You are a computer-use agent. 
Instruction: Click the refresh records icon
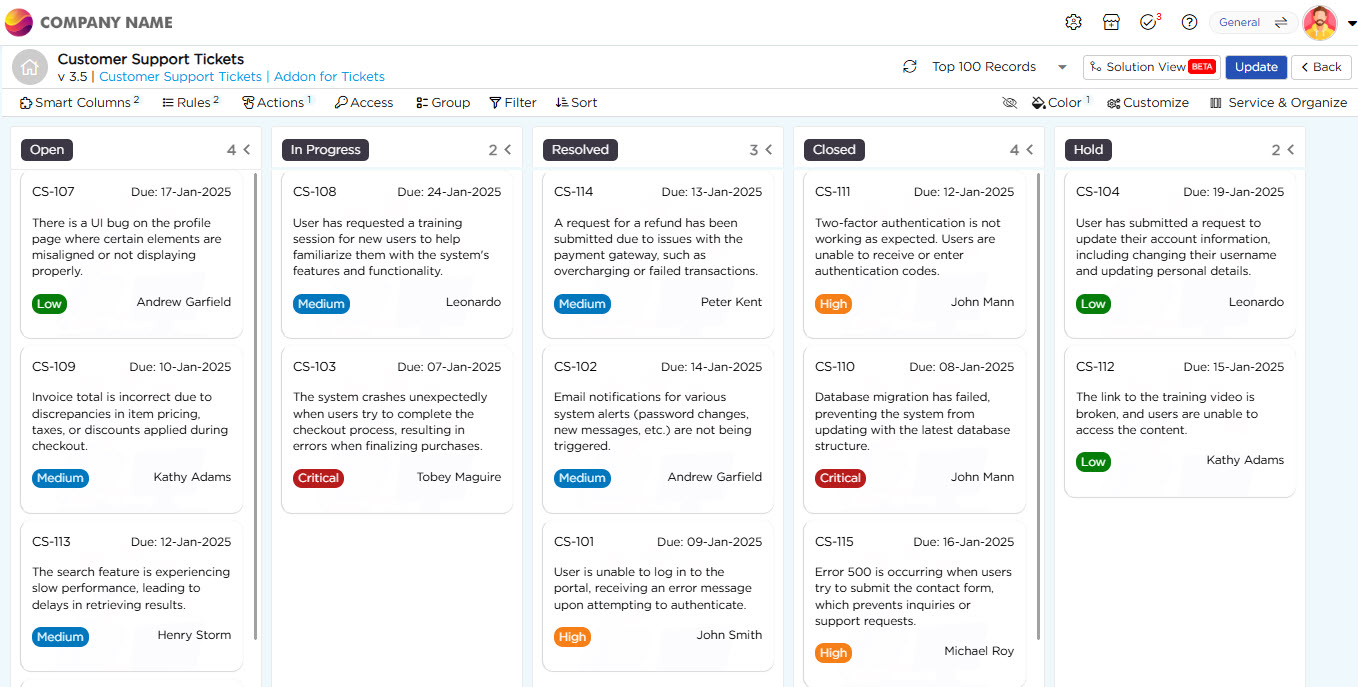click(x=909, y=67)
